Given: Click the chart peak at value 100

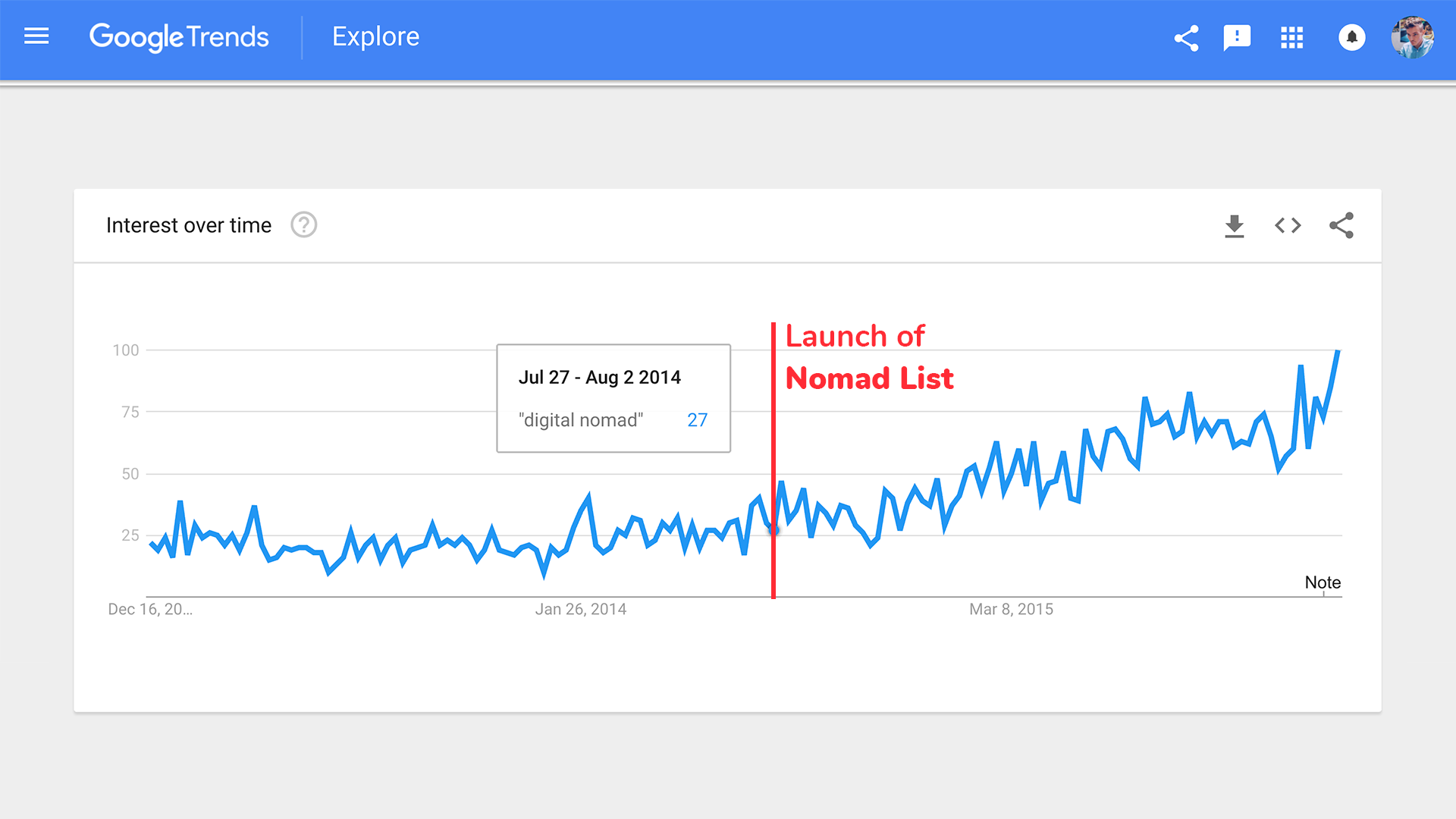Looking at the screenshot, I should 1338,351.
